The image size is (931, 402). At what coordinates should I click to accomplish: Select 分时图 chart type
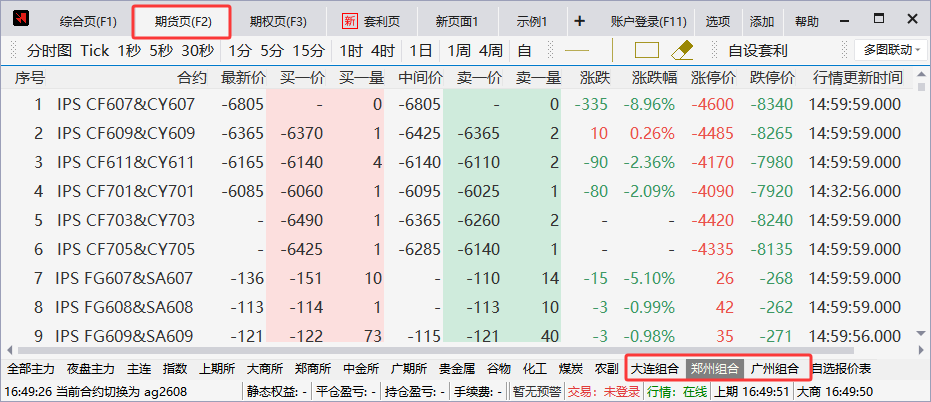50,51
